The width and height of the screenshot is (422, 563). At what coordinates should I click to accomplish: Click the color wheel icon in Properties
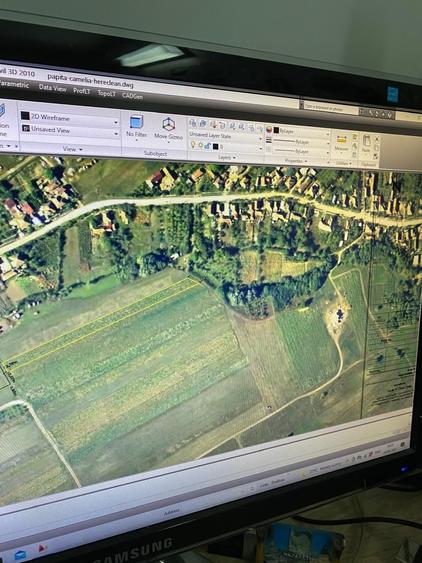click(269, 130)
